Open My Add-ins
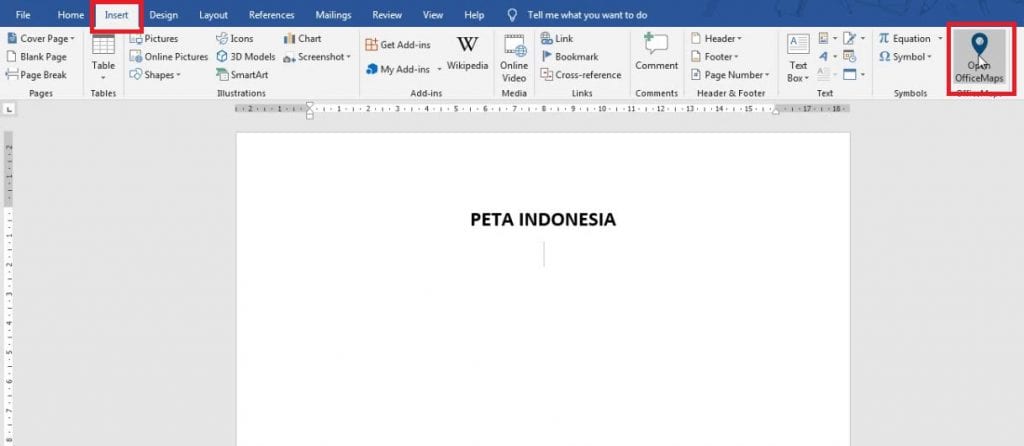The width and height of the screenshot is (1024, 446). pyautogui.click(x=404, y=69)
